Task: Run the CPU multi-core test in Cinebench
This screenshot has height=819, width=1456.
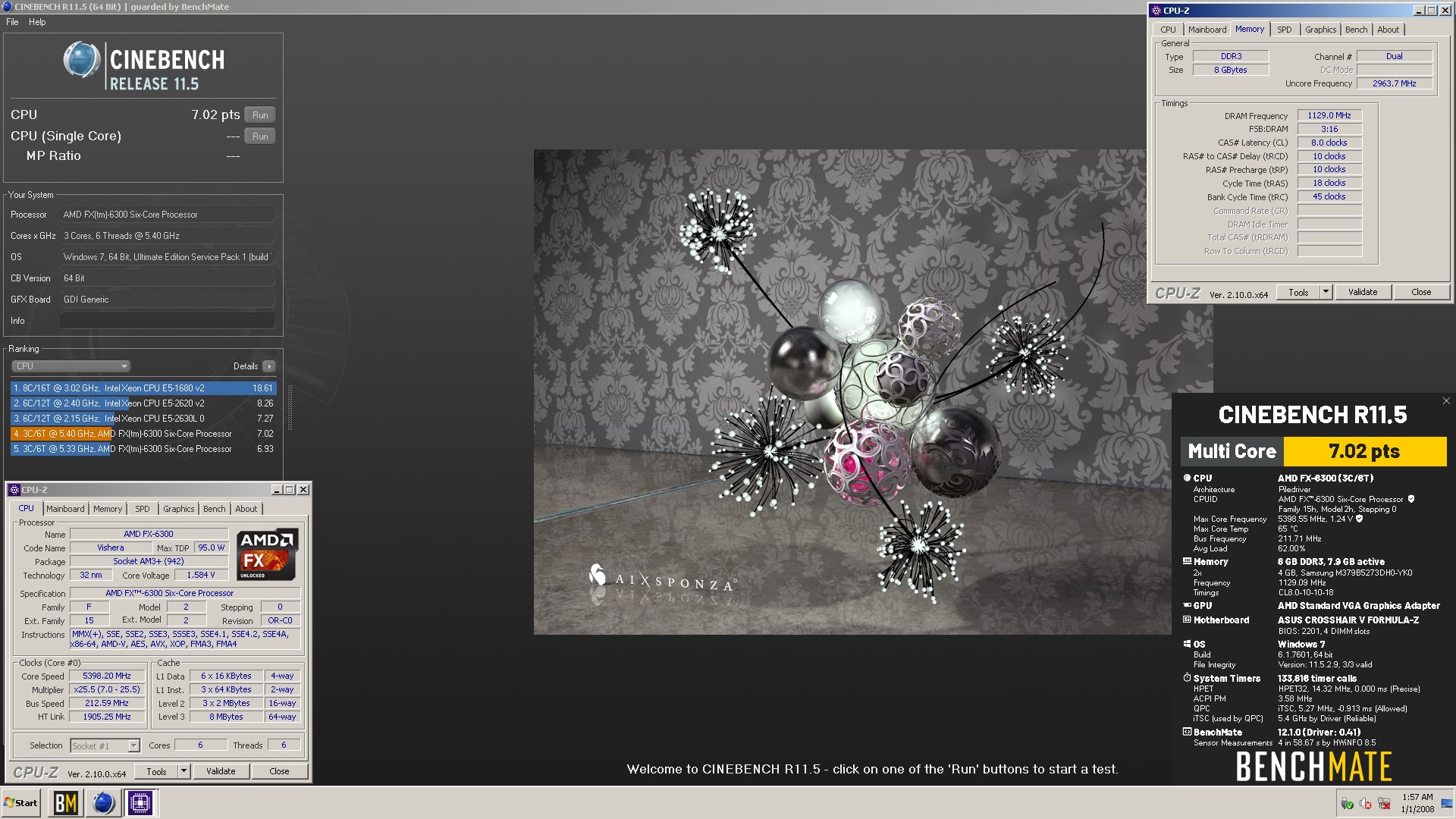Action: click(260, 115)
